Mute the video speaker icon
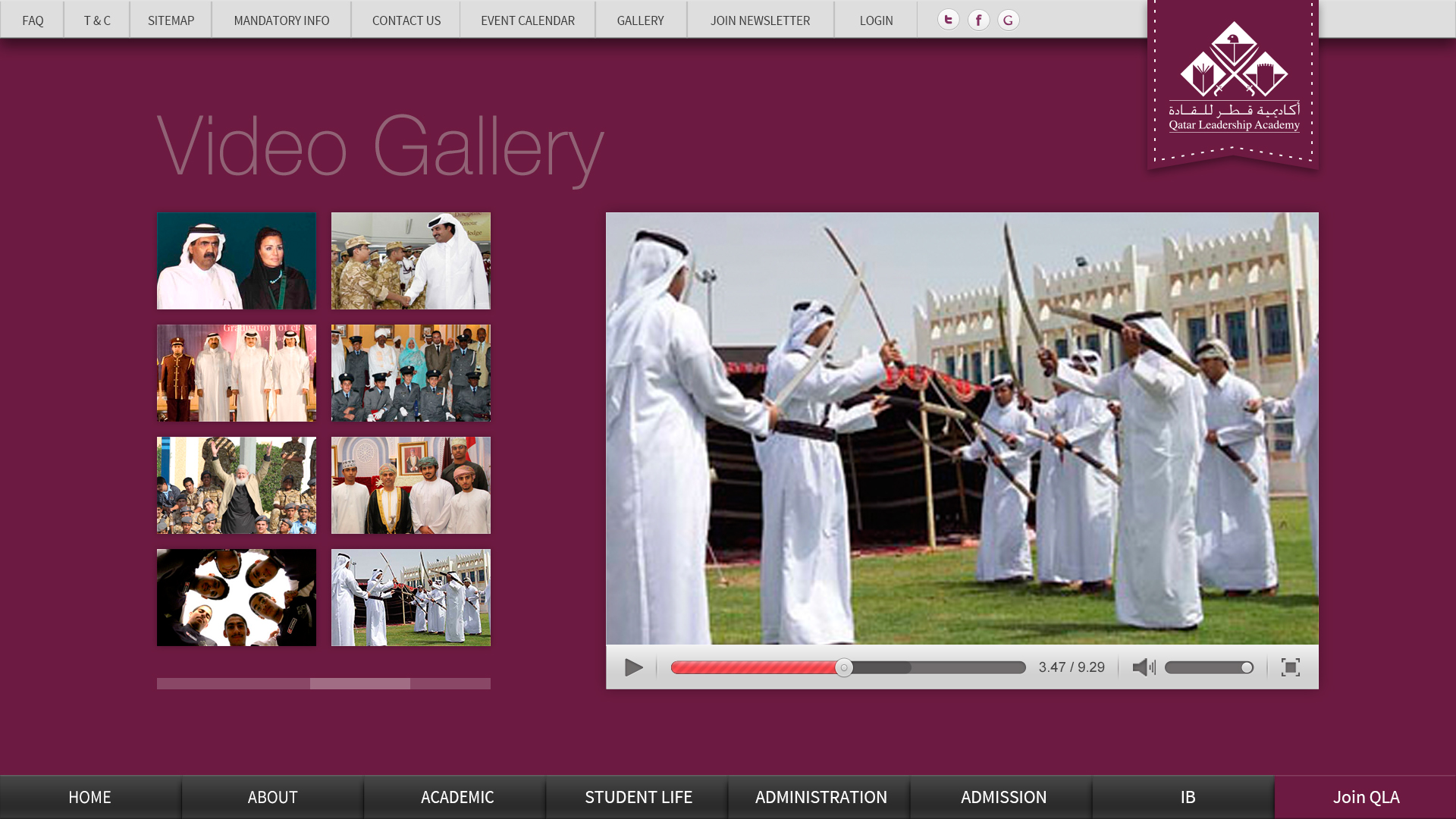The width and height of the screenshot is (1456, 819). [1143, 667]
